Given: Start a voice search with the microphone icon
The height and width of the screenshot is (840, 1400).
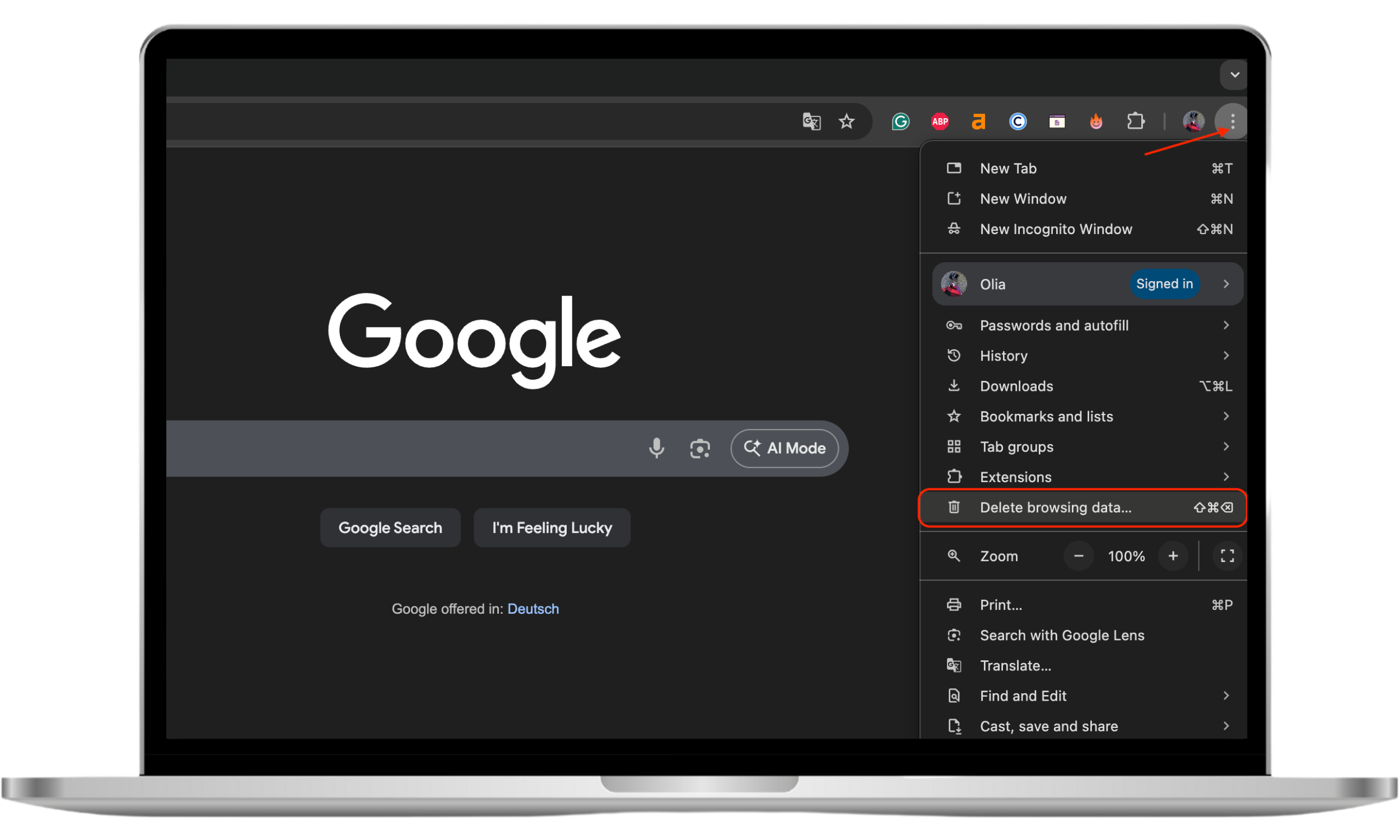Looking at the screenshot, I should pyautogui.click(x=656, y=448).
